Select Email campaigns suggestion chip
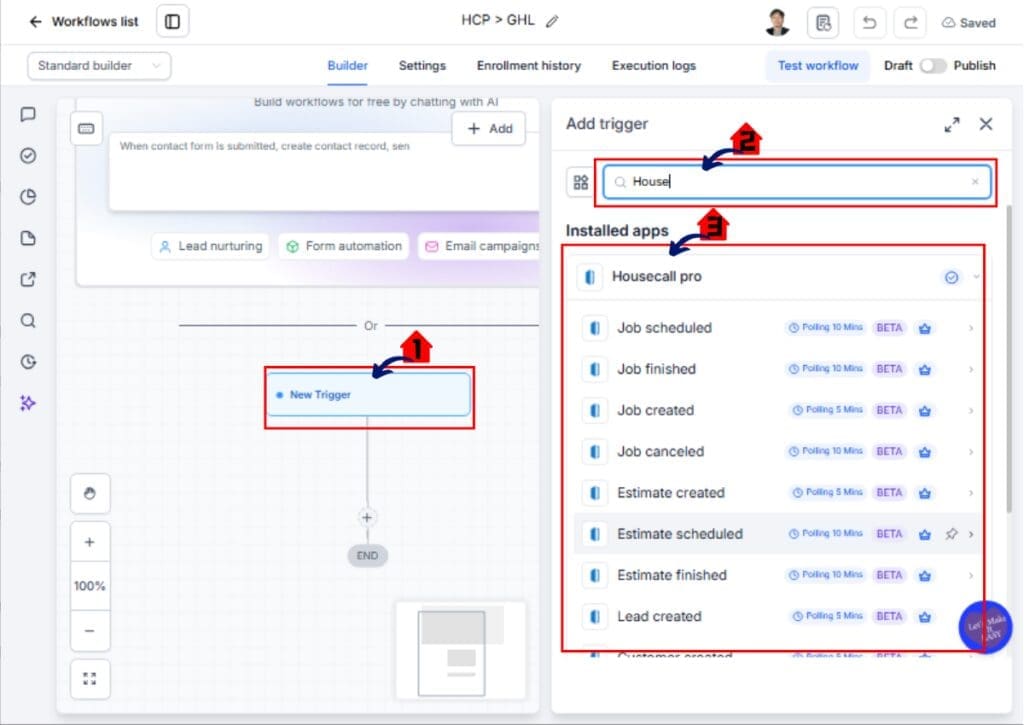 click(x=479, y=246)
